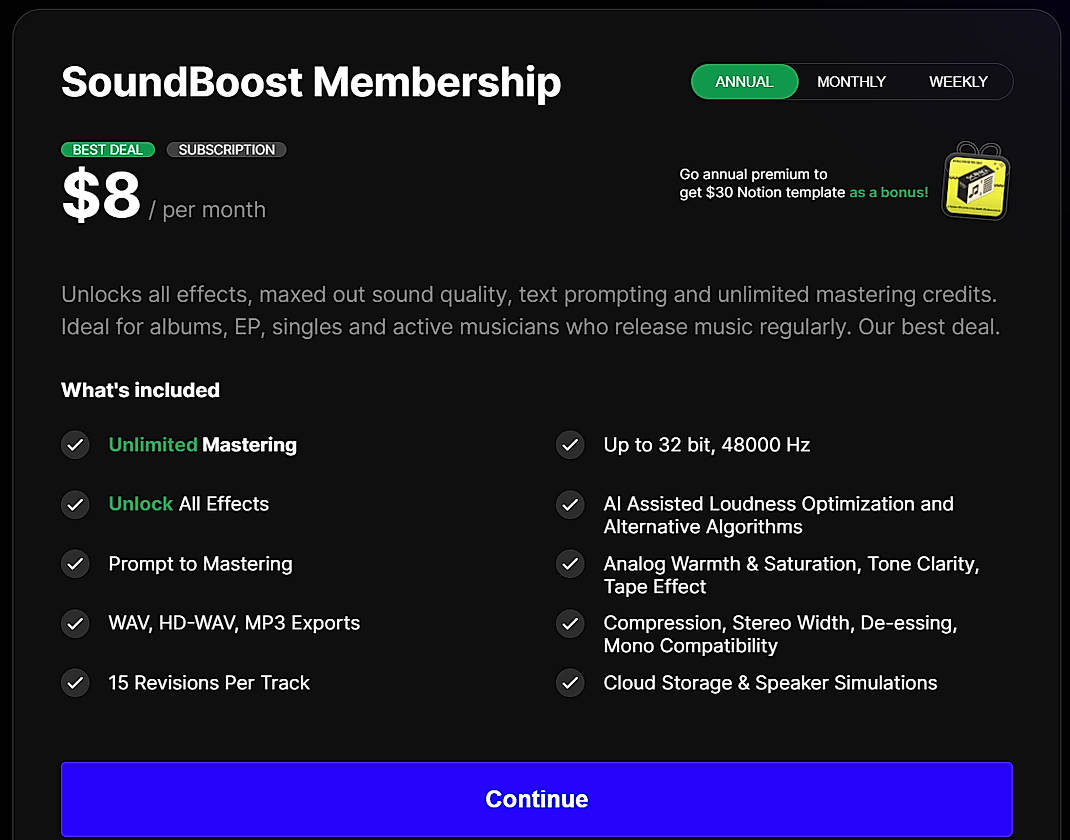Screen dimensions: 1070x840
Task: Click "Cloud Storage & Speaker Simulations" text
Action: point(770,682)
